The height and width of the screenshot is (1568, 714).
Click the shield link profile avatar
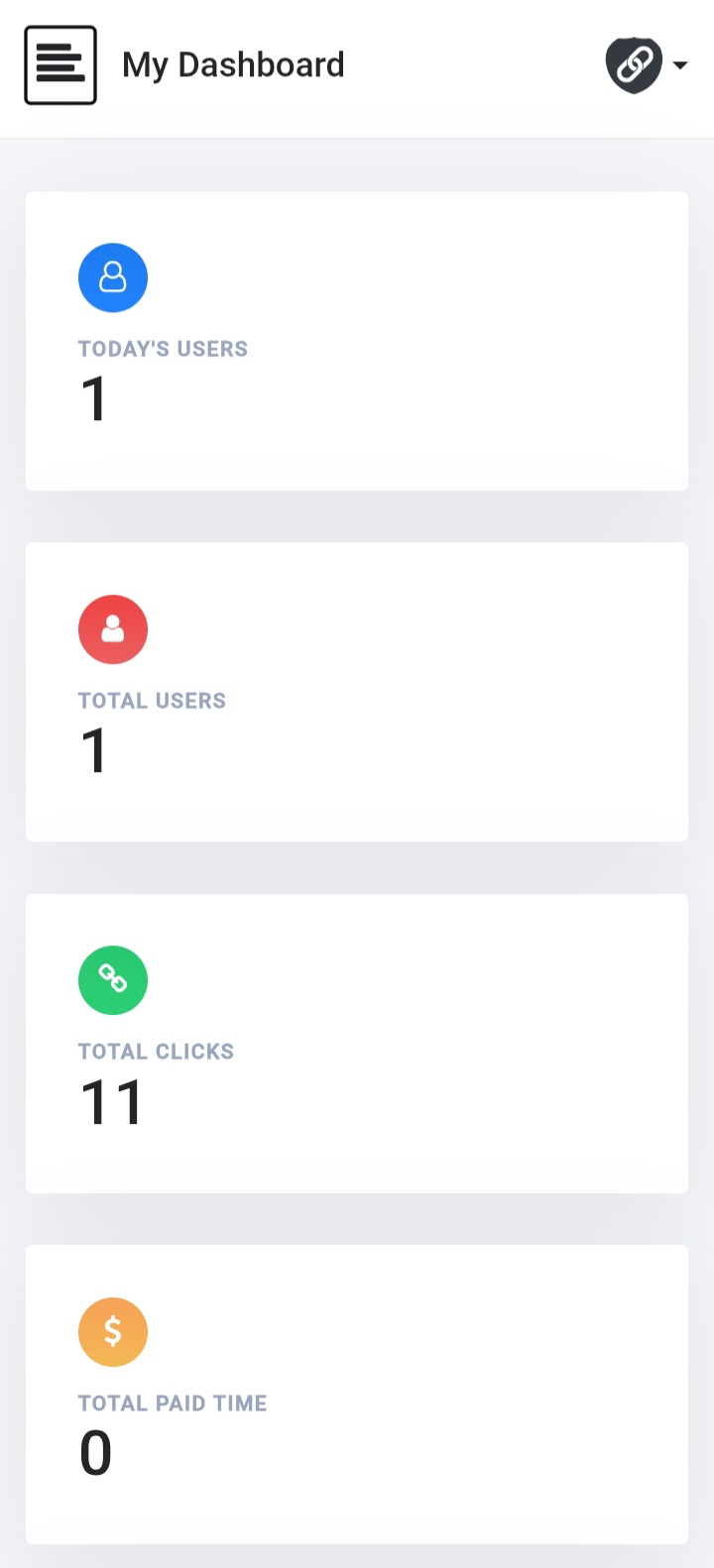pos(634,65)
